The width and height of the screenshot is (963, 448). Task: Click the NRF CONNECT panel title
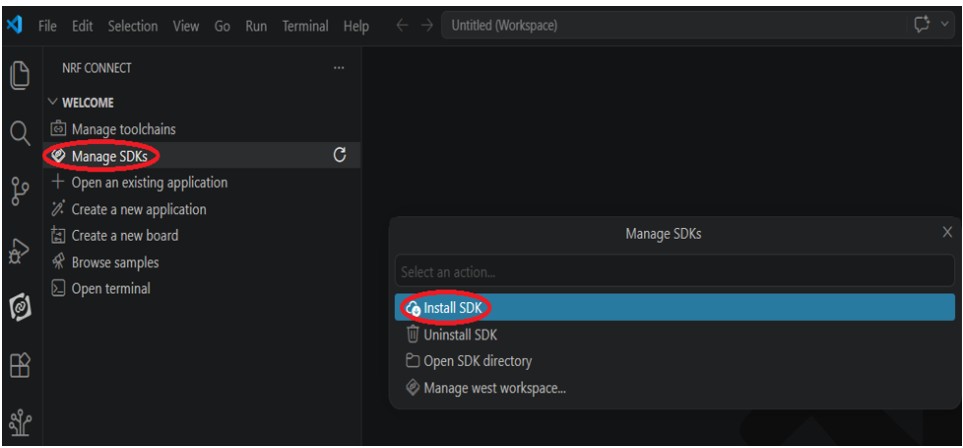point(96,68)
